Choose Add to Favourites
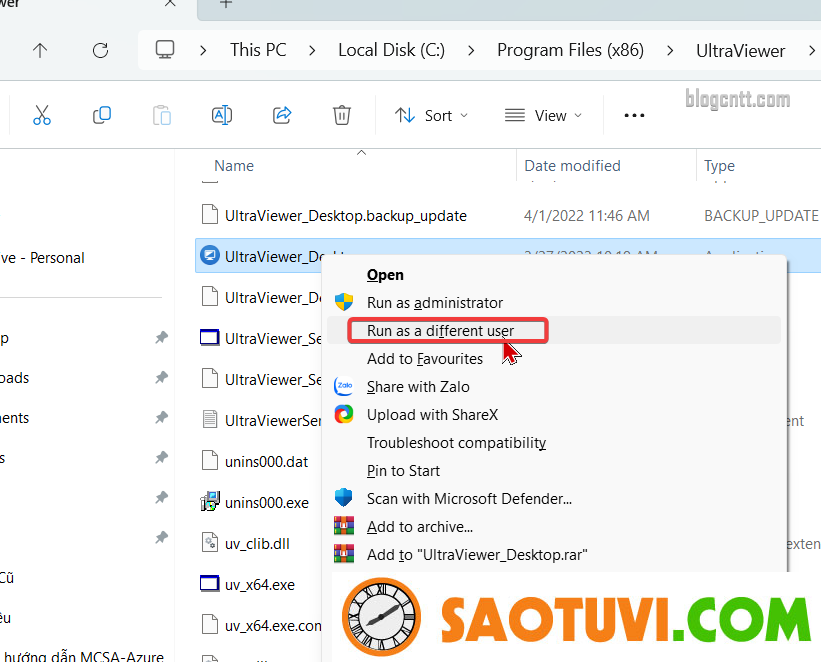This screenshot has width=821, height=662. 425,359
